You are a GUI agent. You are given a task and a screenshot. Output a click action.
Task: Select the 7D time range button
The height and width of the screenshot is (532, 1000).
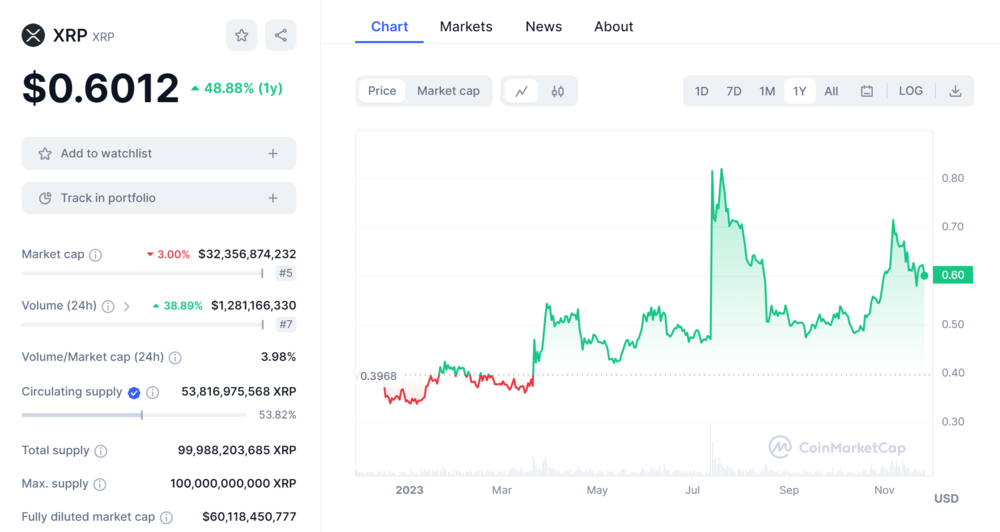tap(734, 91)
